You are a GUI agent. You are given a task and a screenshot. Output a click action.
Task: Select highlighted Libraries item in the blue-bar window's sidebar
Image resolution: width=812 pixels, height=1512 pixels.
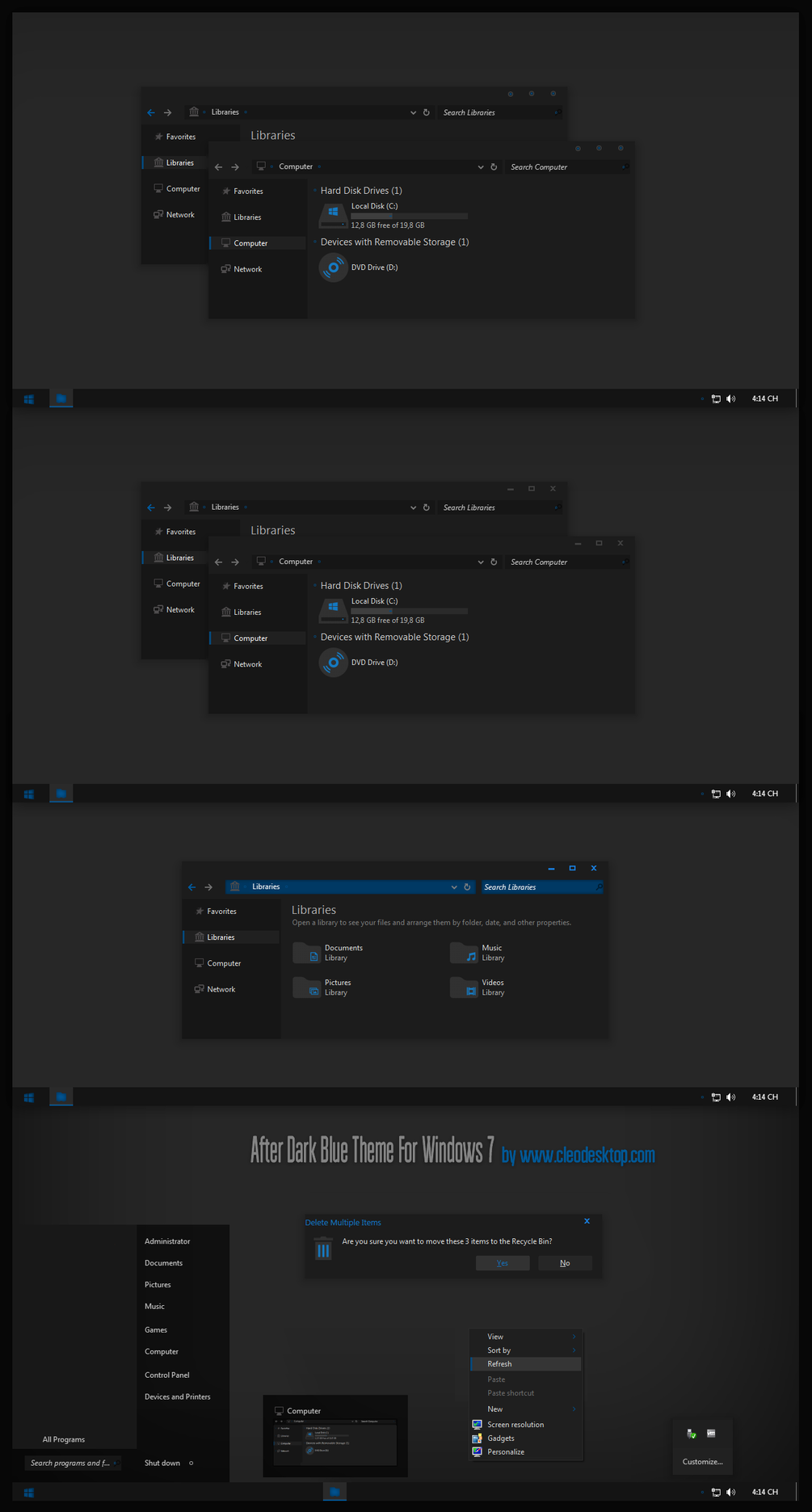click(231, 937)
